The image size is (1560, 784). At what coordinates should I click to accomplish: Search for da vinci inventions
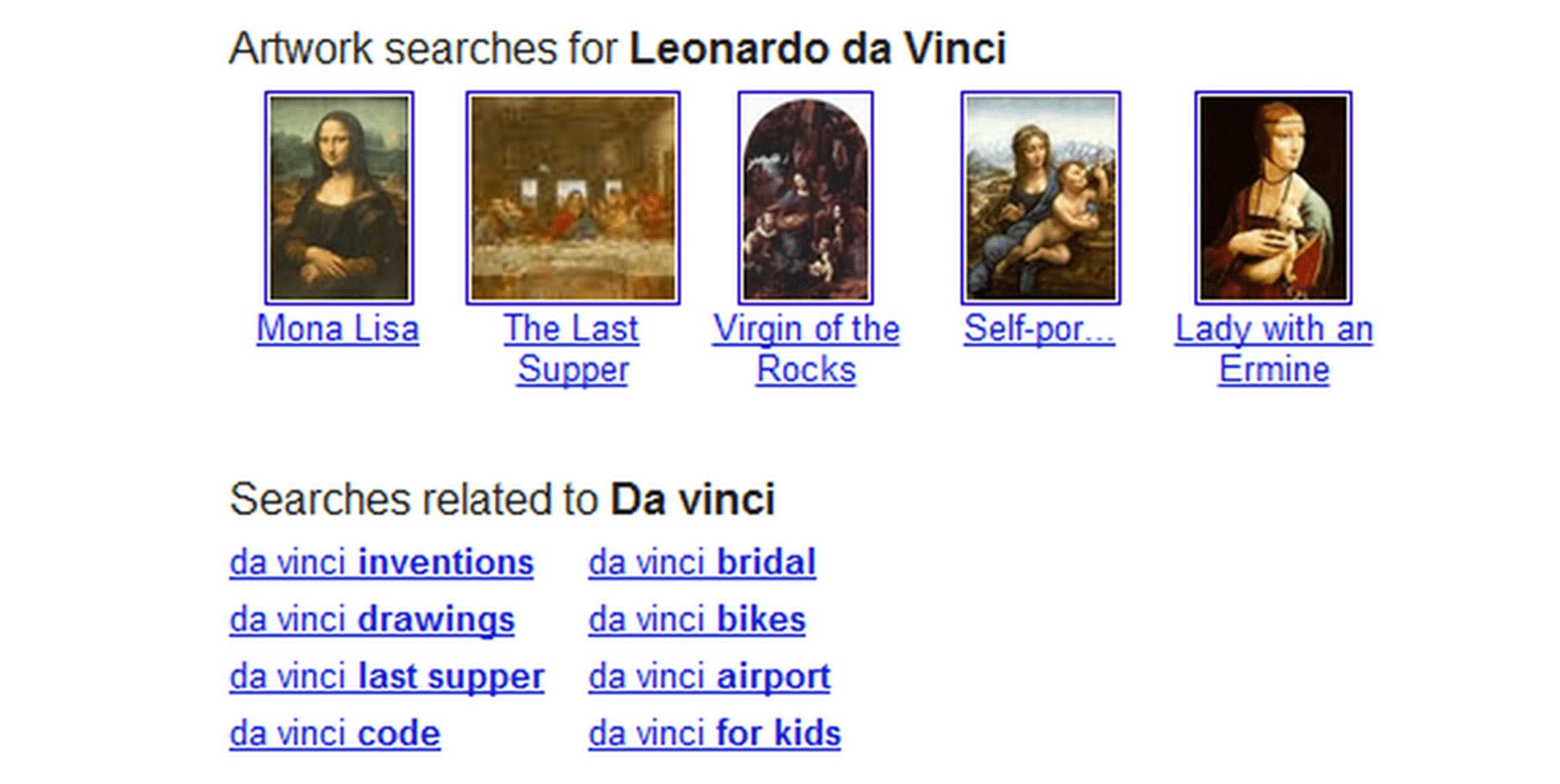pos(381,562)
